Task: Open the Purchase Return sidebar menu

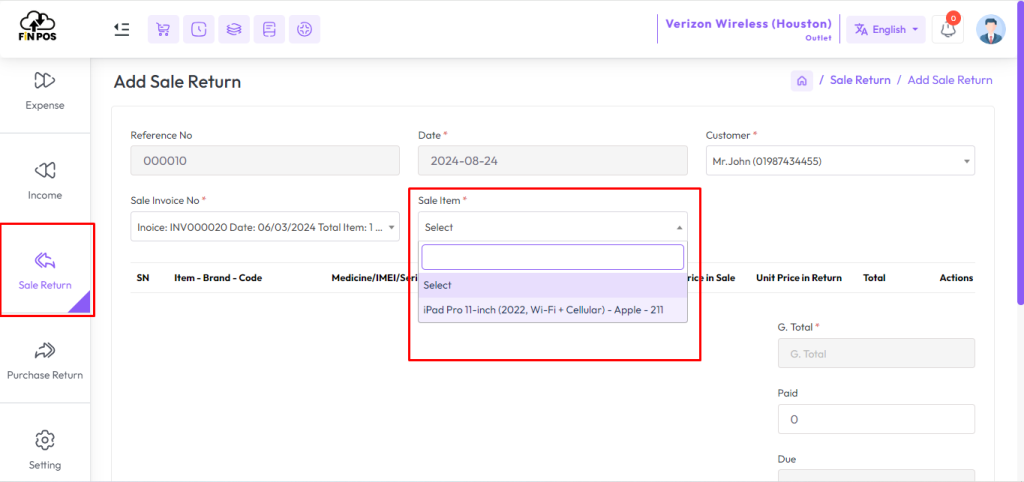Action: (x=44, y=361)
